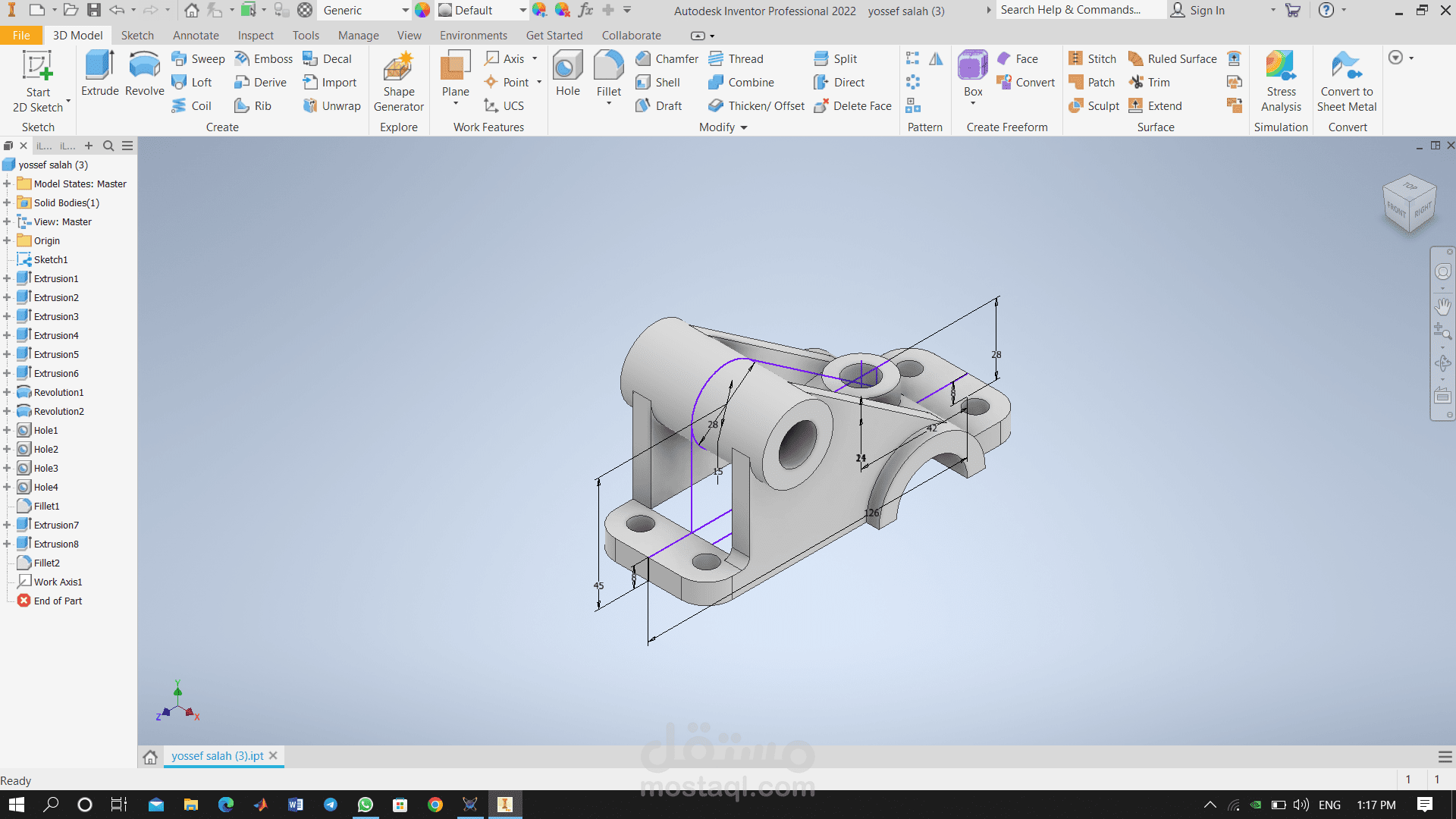The width and height of the screenshot is (1456, 819).
Task: Open the Default appearance swatch menu
Action: 479,10
